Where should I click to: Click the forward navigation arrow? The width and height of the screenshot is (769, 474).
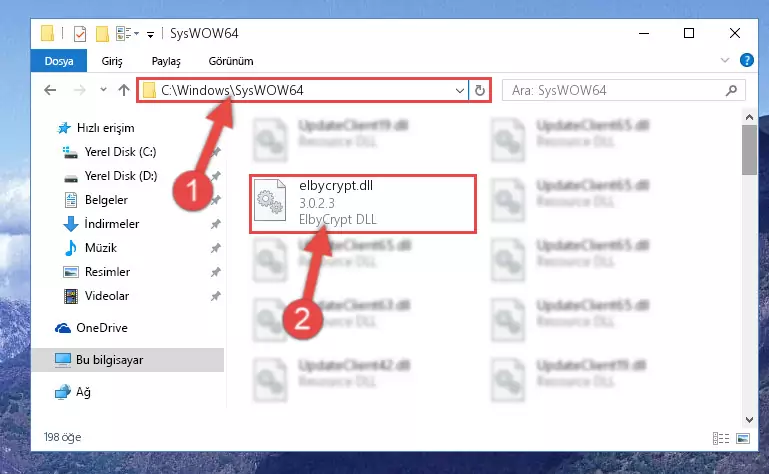79,90
